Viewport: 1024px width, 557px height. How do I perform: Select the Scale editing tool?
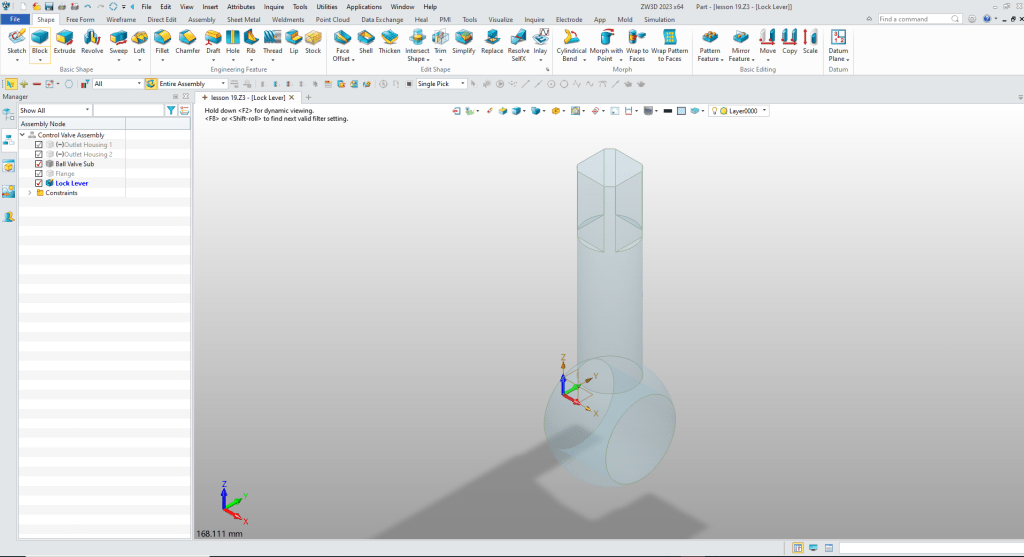point(810,40)
